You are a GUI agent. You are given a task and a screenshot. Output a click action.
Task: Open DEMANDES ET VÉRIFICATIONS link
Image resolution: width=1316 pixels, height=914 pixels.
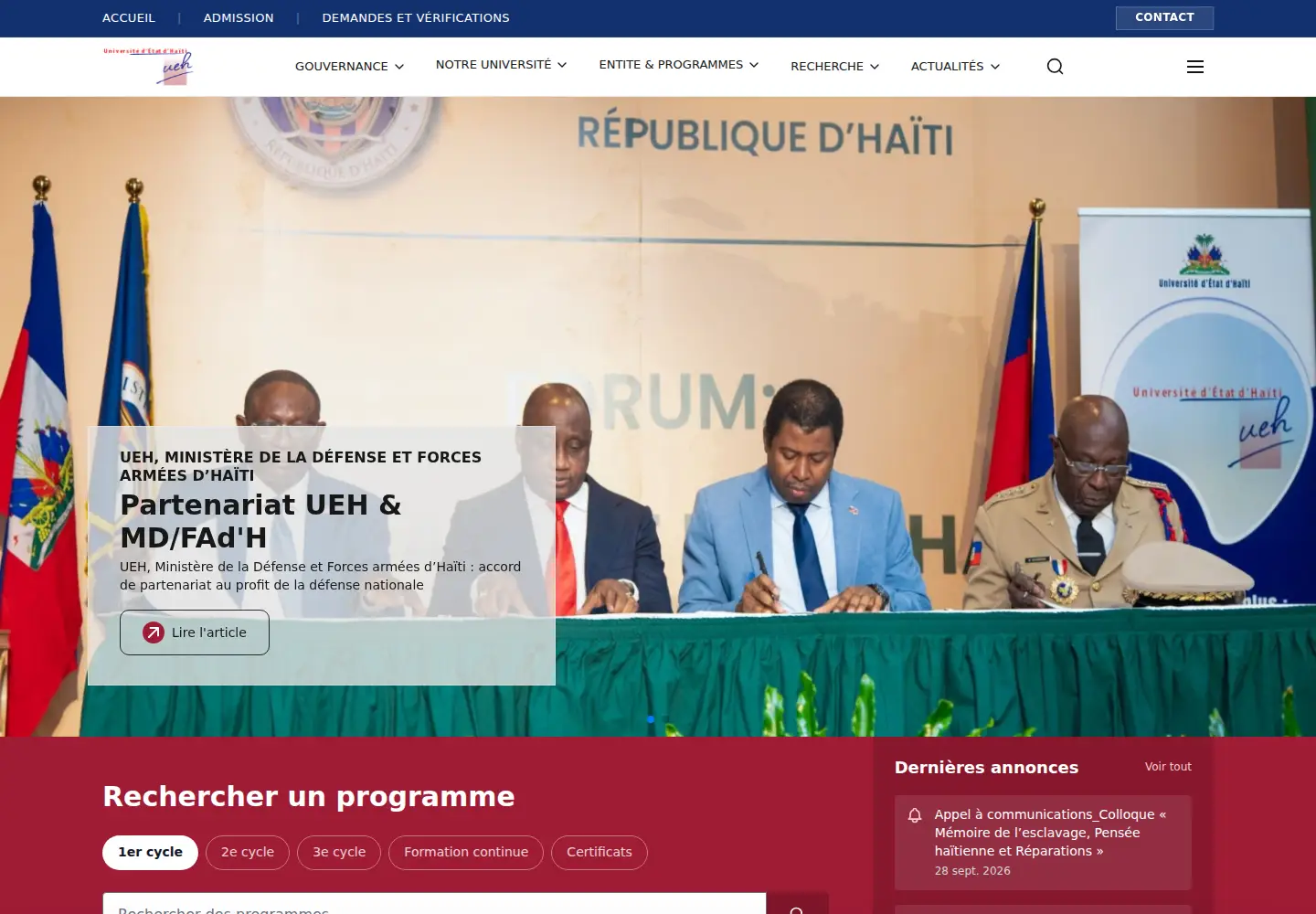[416, 18]
